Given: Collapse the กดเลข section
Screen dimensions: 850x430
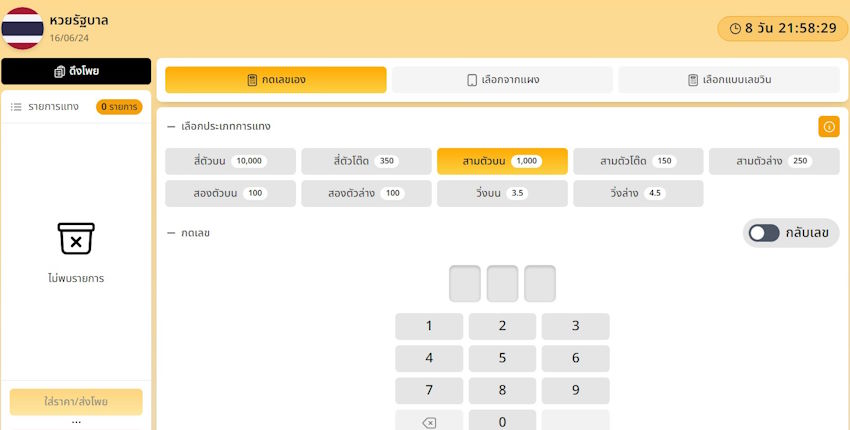Looking at the screenshot, I should (171, 233).
